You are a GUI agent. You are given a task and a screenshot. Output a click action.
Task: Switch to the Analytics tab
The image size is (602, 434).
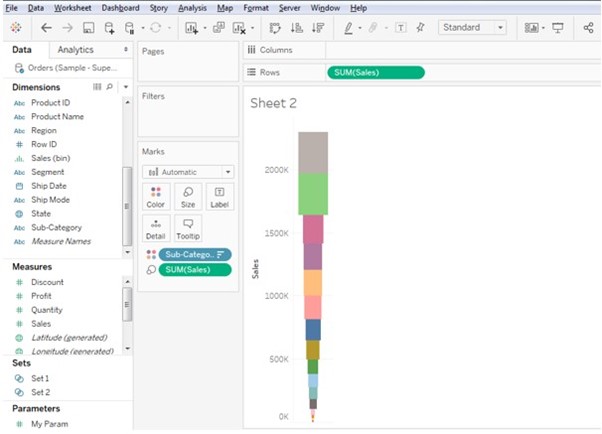(76, 50)
